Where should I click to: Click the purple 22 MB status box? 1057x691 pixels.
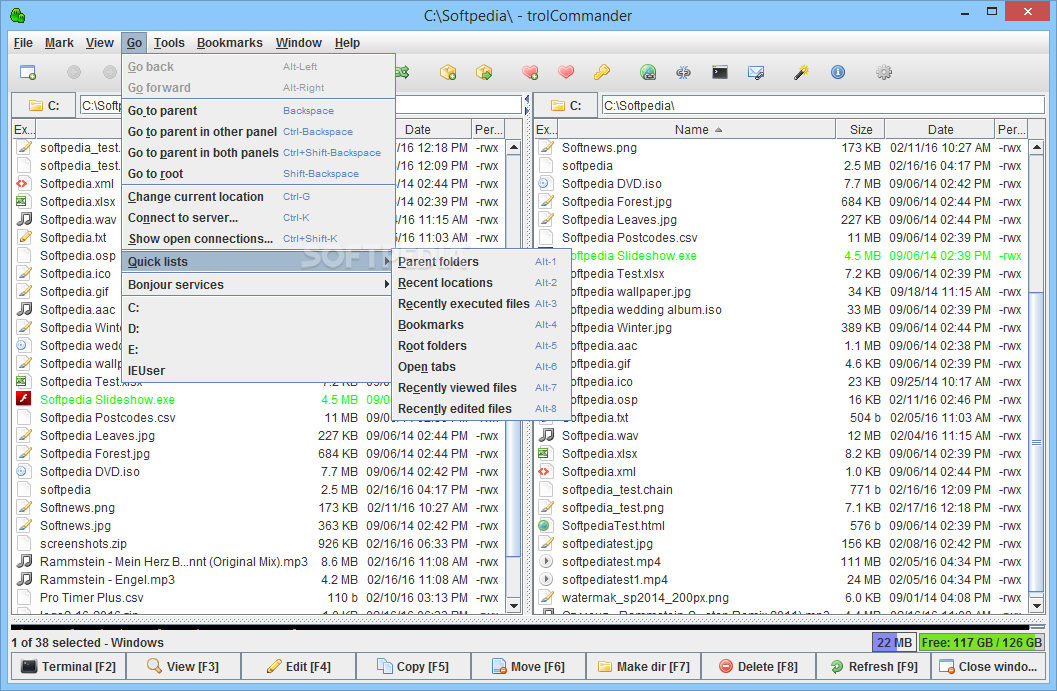coord(894,642)
